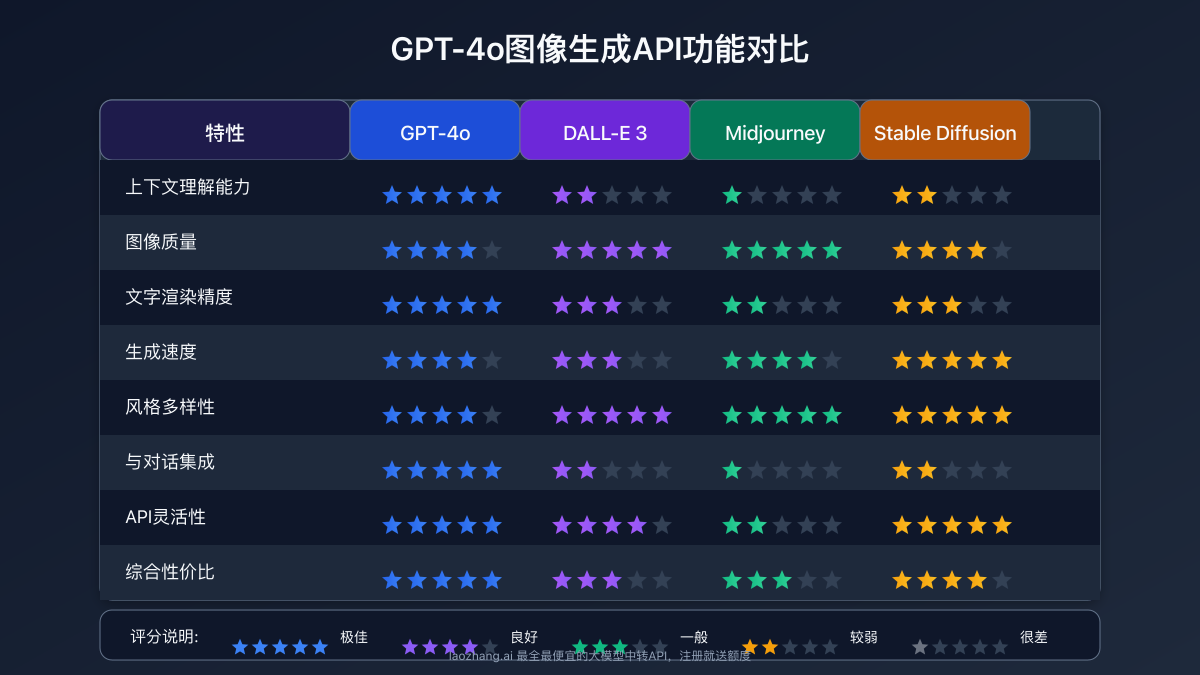Click the 与对话集成 row label

pyautogui.click(x=170, y=462)
